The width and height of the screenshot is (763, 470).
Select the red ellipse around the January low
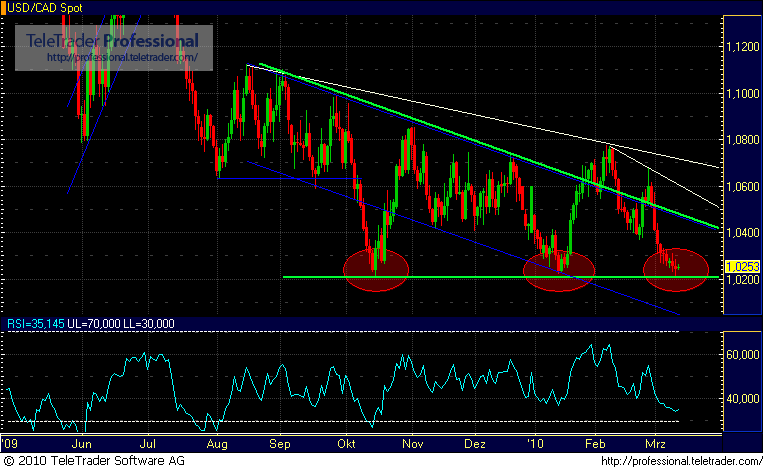(x=559, y=271)
